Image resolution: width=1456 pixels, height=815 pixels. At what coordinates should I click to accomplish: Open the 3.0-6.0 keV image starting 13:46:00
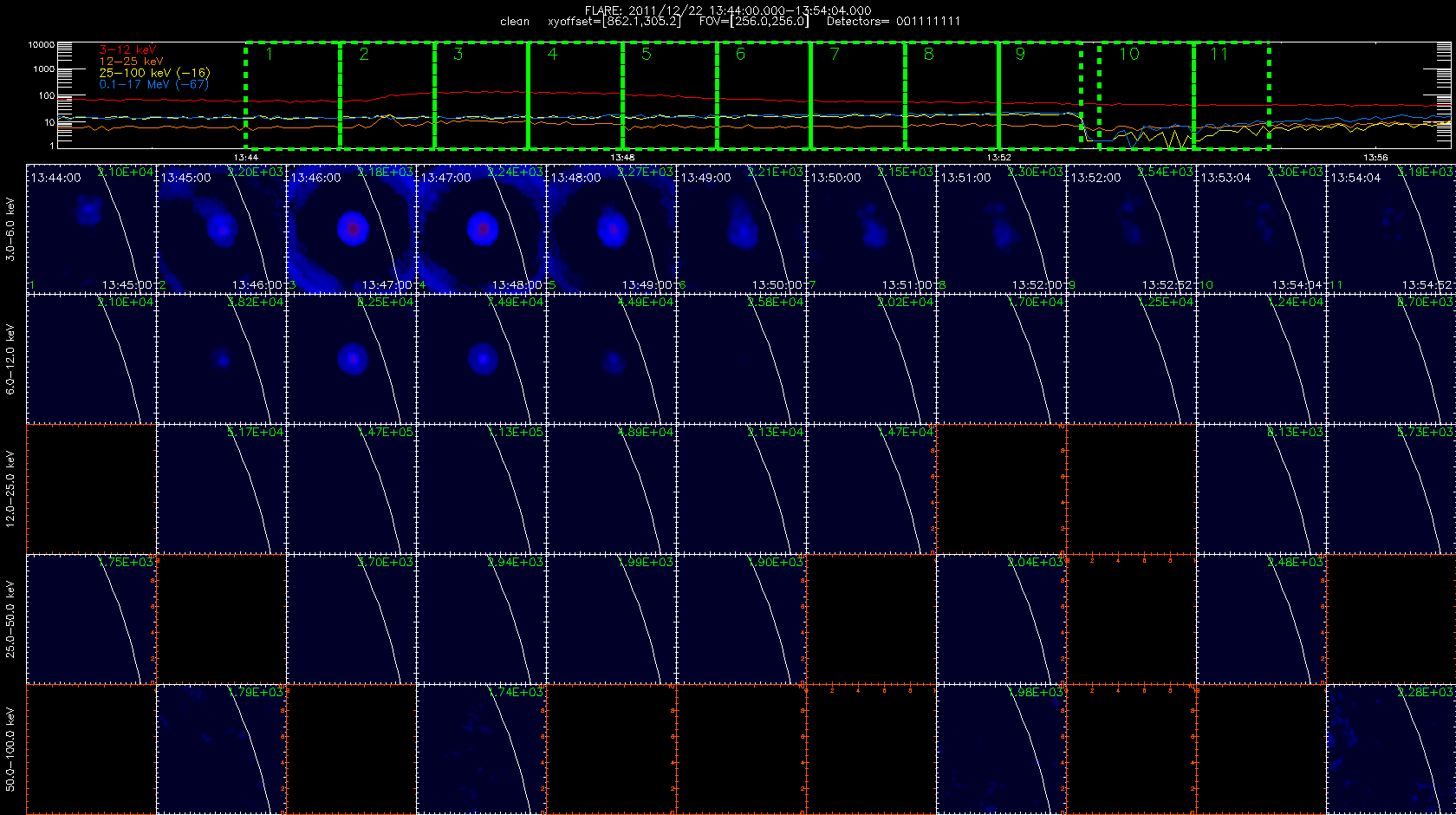click(x=351, y=229)
